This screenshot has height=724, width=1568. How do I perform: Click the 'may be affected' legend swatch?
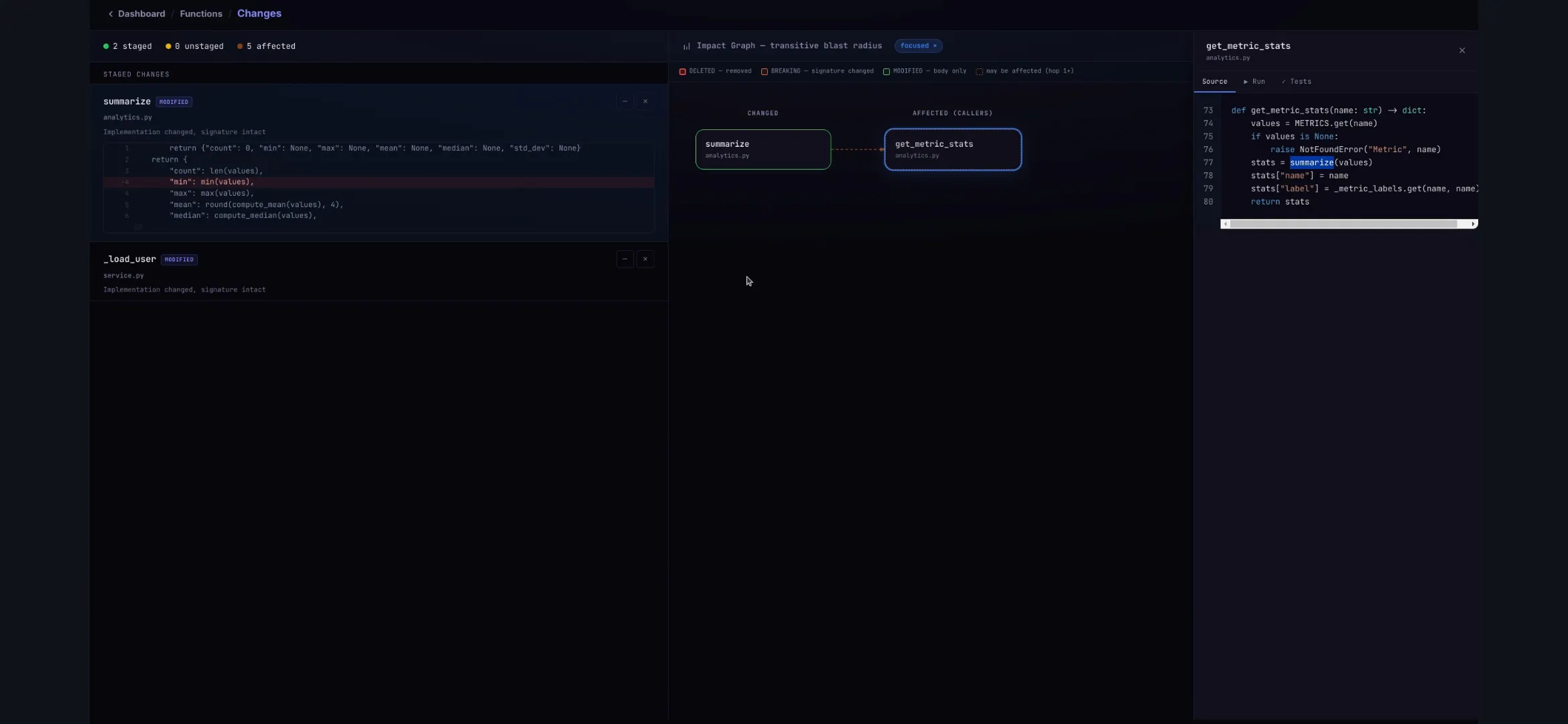979,72
